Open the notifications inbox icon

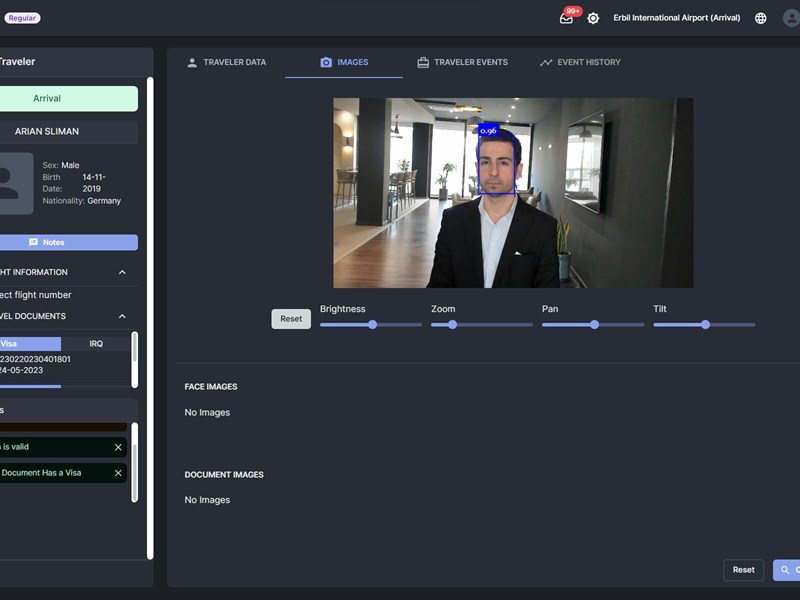pyautogui.click(x=566, y=18)
